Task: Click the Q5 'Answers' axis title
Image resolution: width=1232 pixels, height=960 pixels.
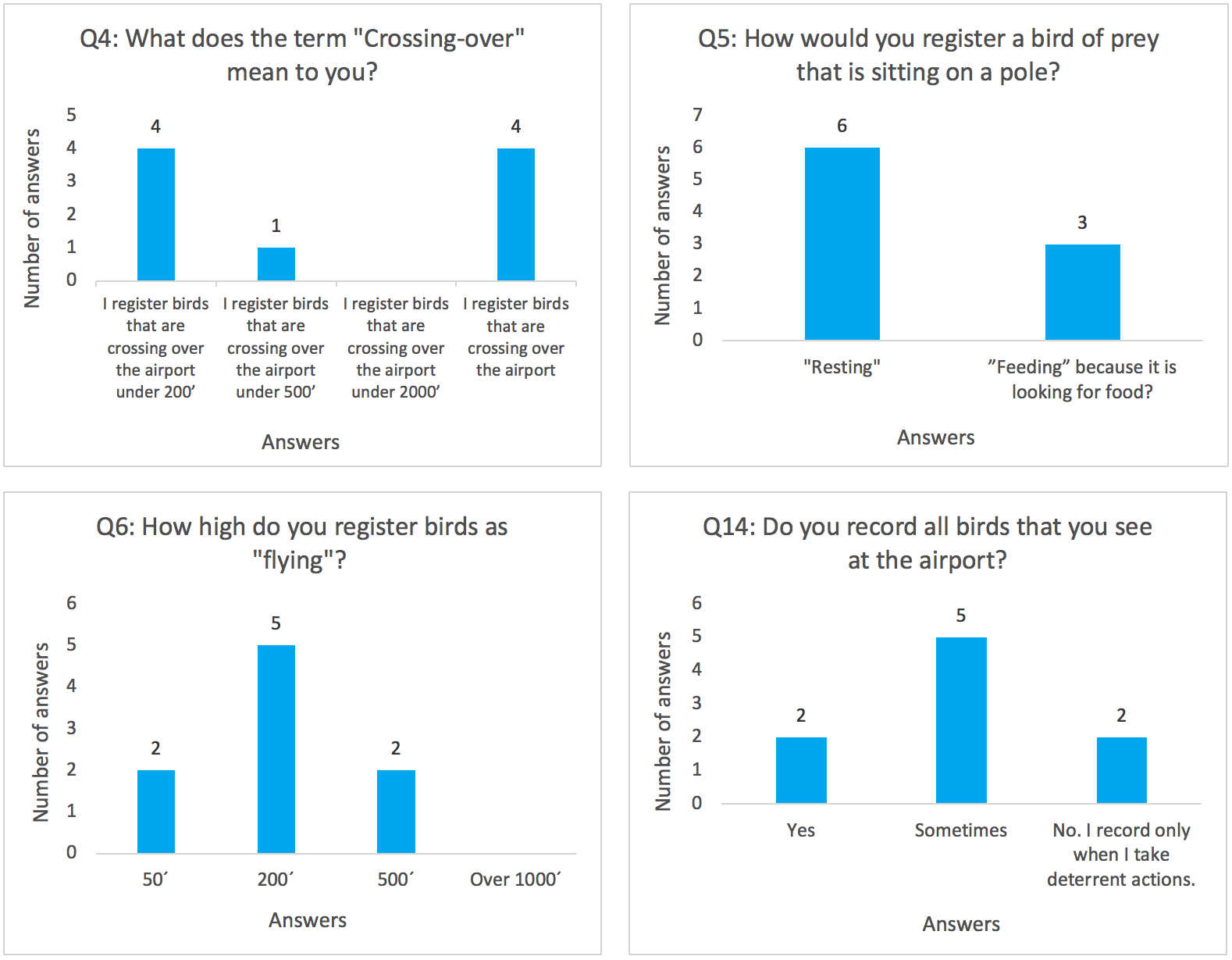Action: [935, 437]
